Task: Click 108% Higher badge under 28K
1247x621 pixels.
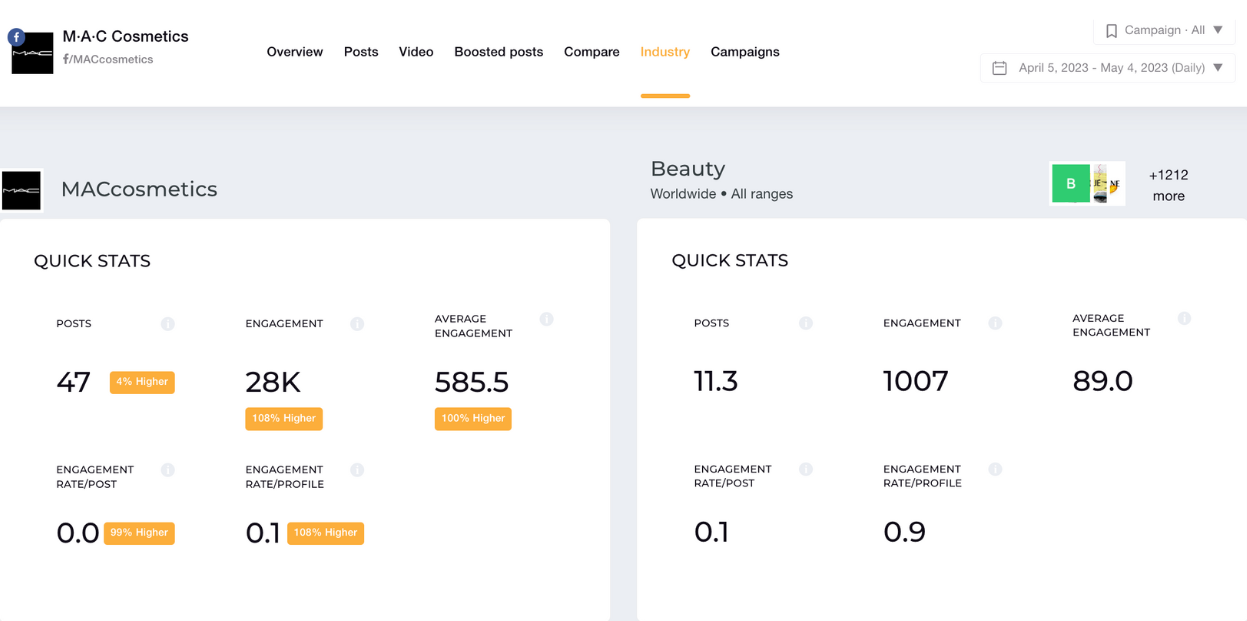Action: click(284, 419)
